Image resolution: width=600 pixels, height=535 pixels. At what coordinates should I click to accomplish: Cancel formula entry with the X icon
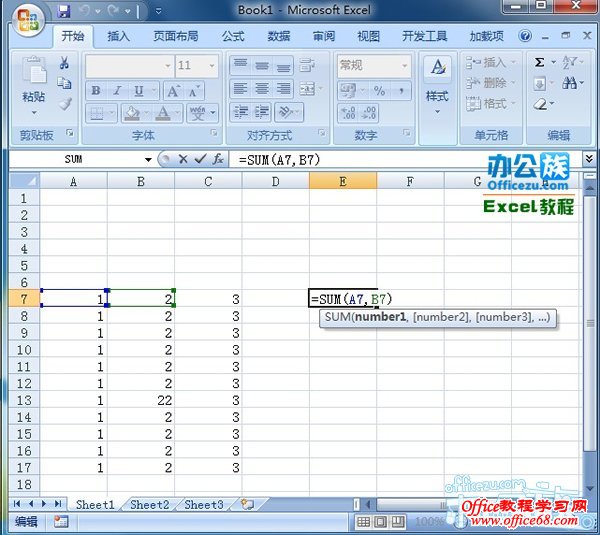tap(182, 159)
